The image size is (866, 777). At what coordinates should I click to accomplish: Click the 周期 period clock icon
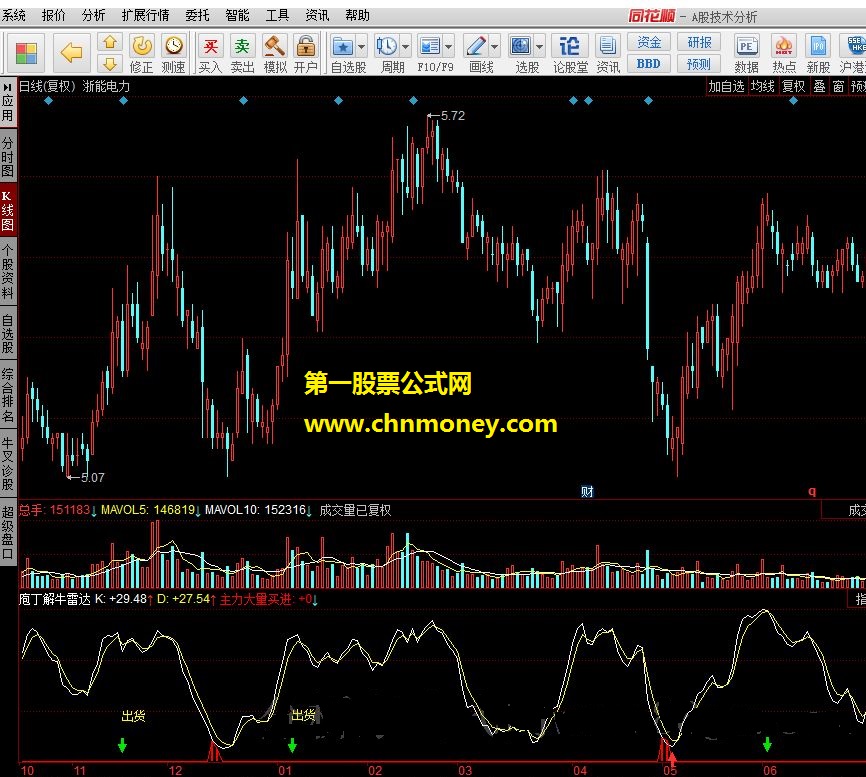tap(387, 46)
